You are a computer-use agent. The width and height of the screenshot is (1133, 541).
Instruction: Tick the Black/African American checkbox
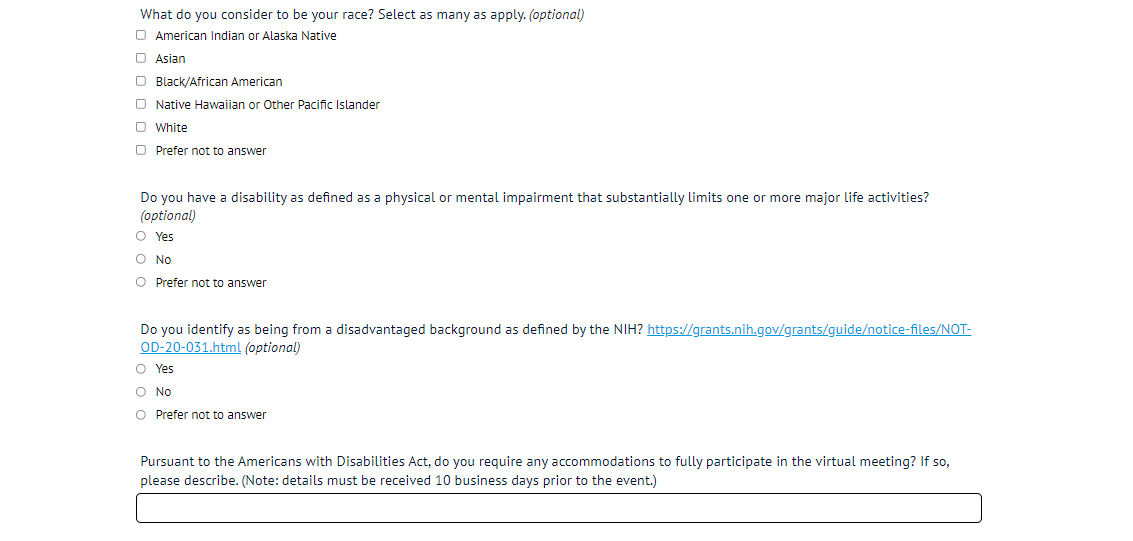point(141,82)
